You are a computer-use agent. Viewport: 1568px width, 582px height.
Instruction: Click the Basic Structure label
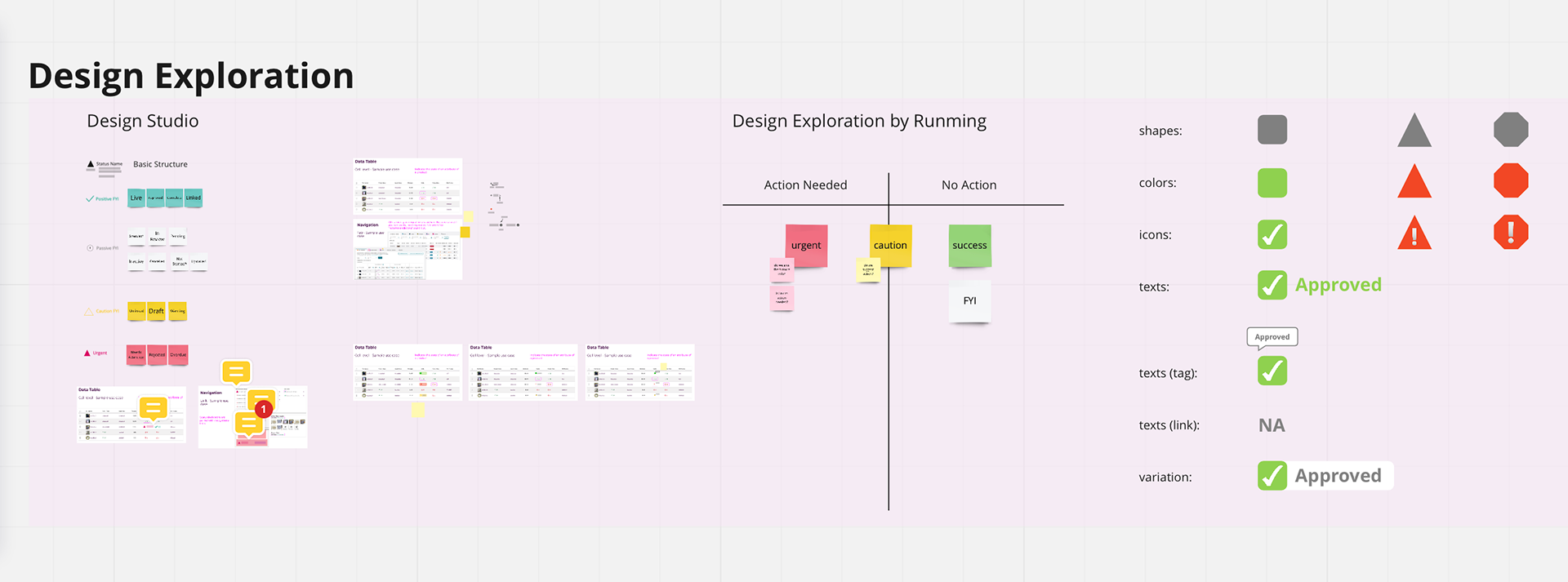point(160,164)
